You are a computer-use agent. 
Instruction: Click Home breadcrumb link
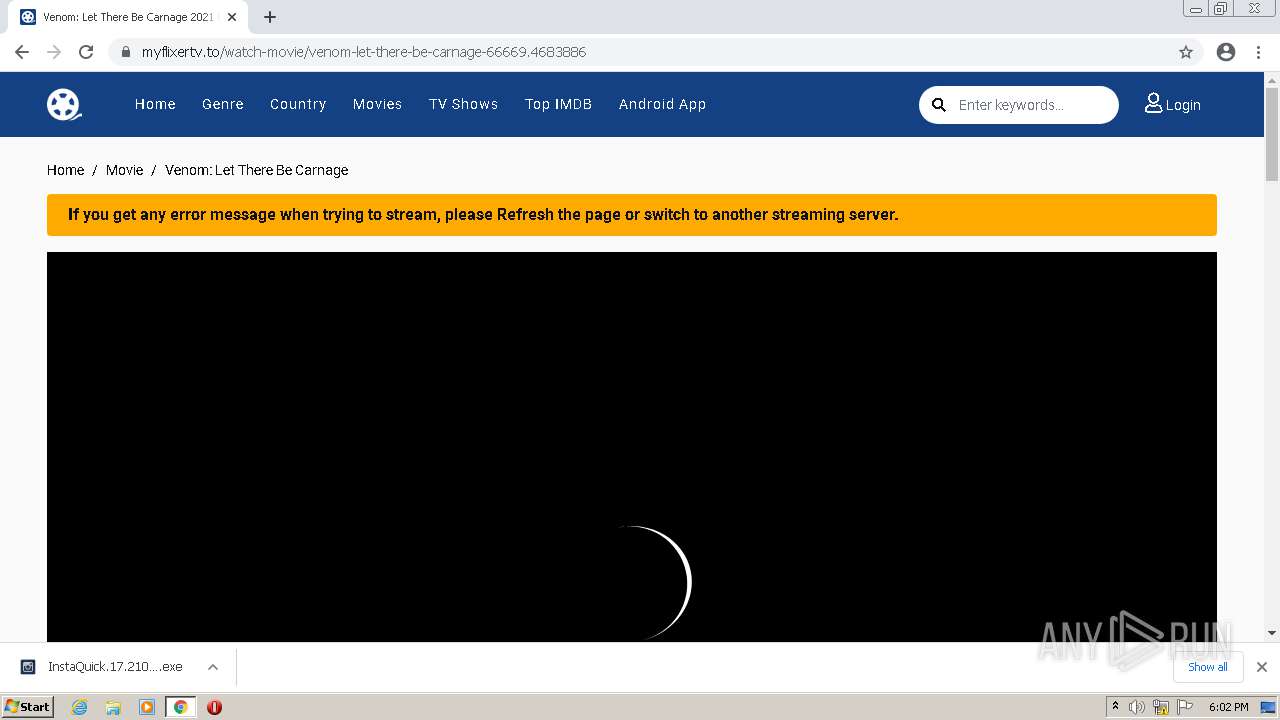66,170
